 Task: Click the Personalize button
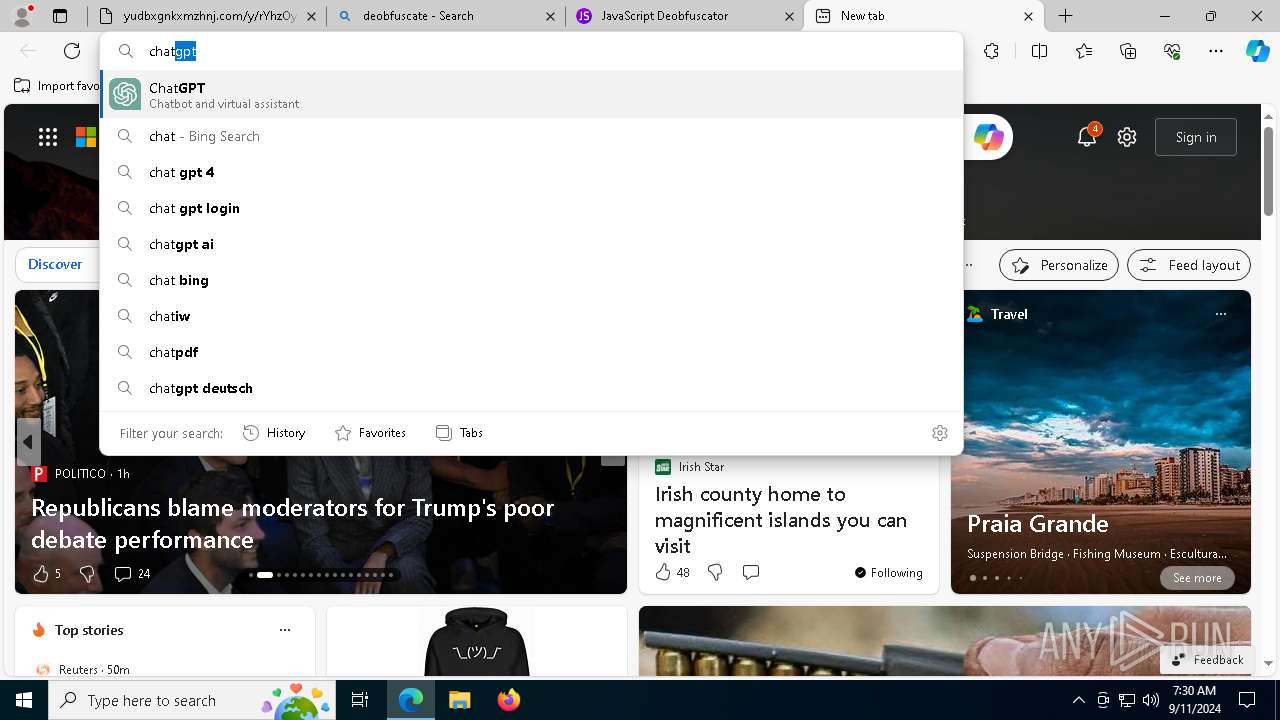coord(1059,265)
